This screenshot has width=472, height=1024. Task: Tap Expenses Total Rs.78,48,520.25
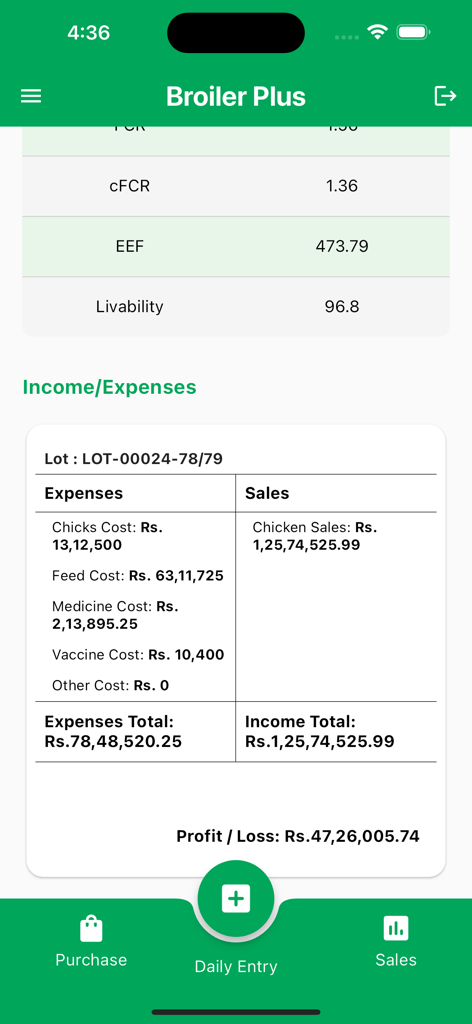[113, 731]
